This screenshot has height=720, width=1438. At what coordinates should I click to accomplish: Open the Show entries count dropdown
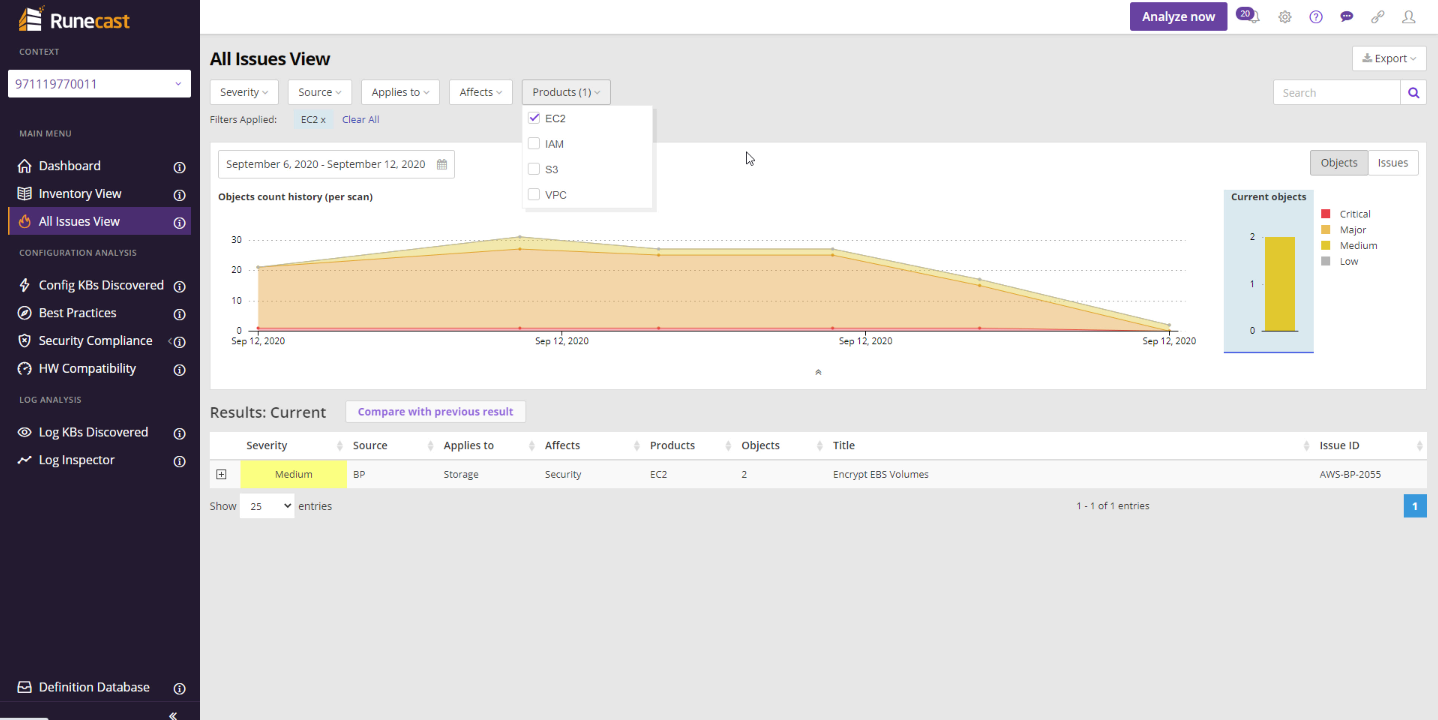pos(267,506)
